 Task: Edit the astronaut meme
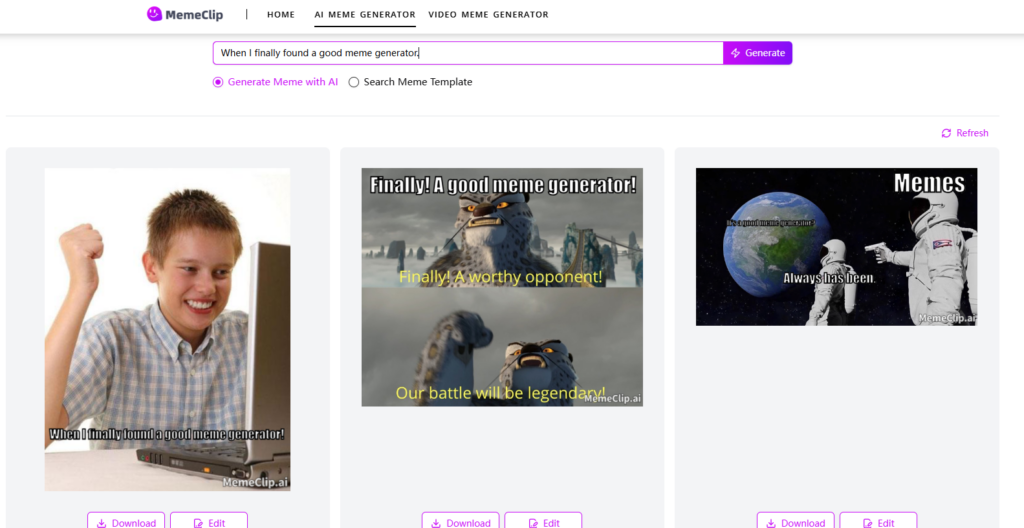coord(878,521)
